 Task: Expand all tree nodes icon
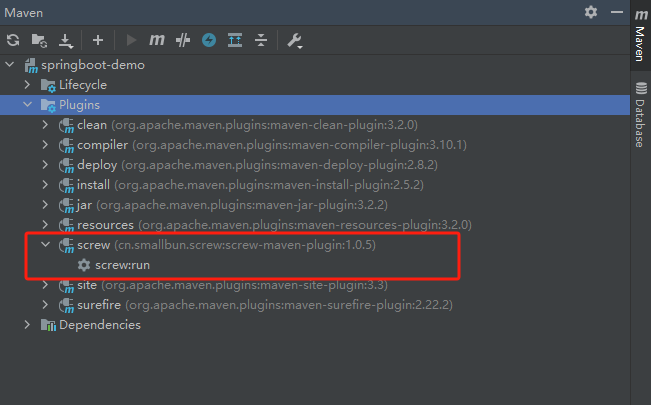click(235, 40)
